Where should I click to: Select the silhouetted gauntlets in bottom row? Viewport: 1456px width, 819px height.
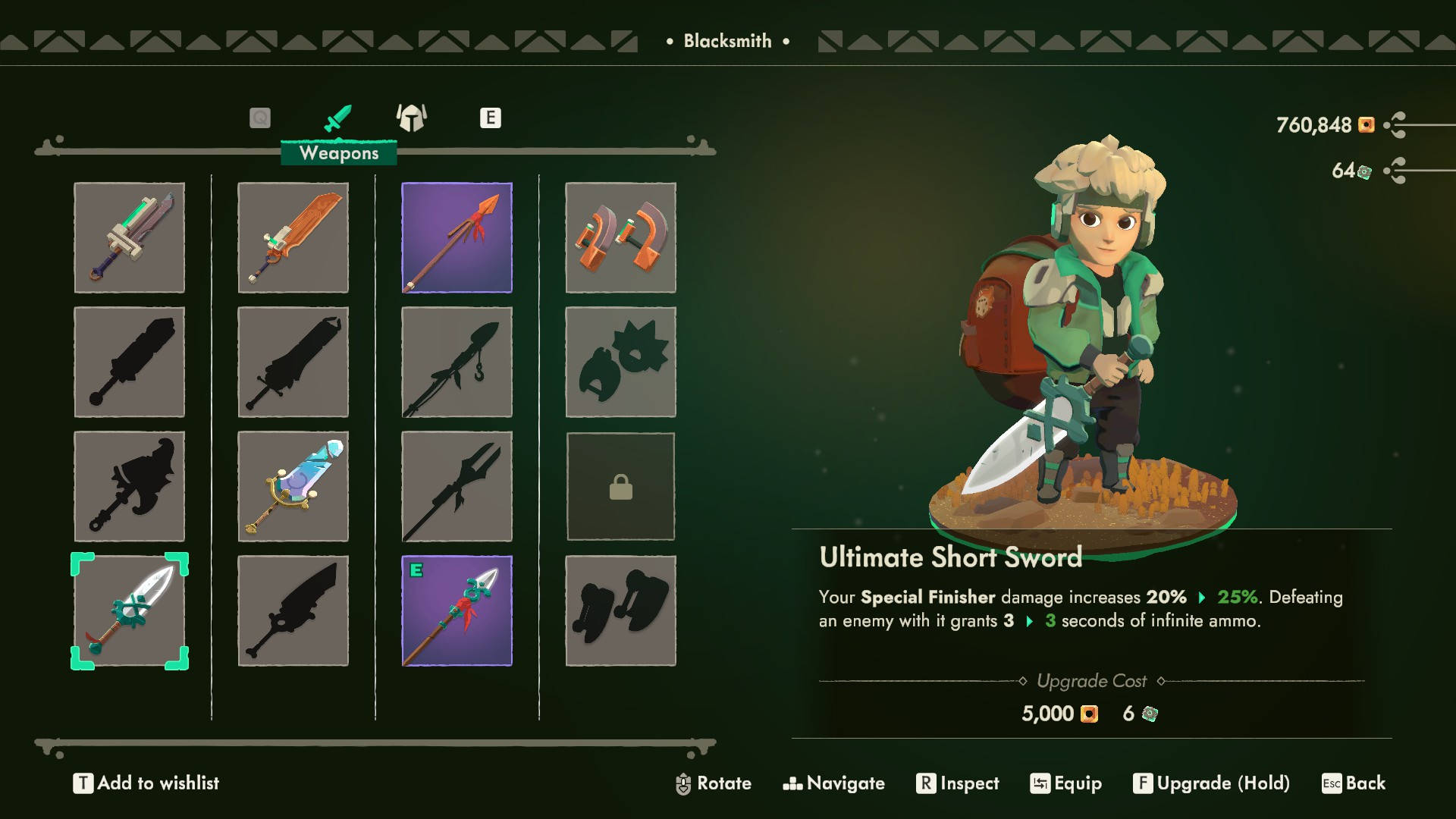pyautogui.click(x=620, y=610)
